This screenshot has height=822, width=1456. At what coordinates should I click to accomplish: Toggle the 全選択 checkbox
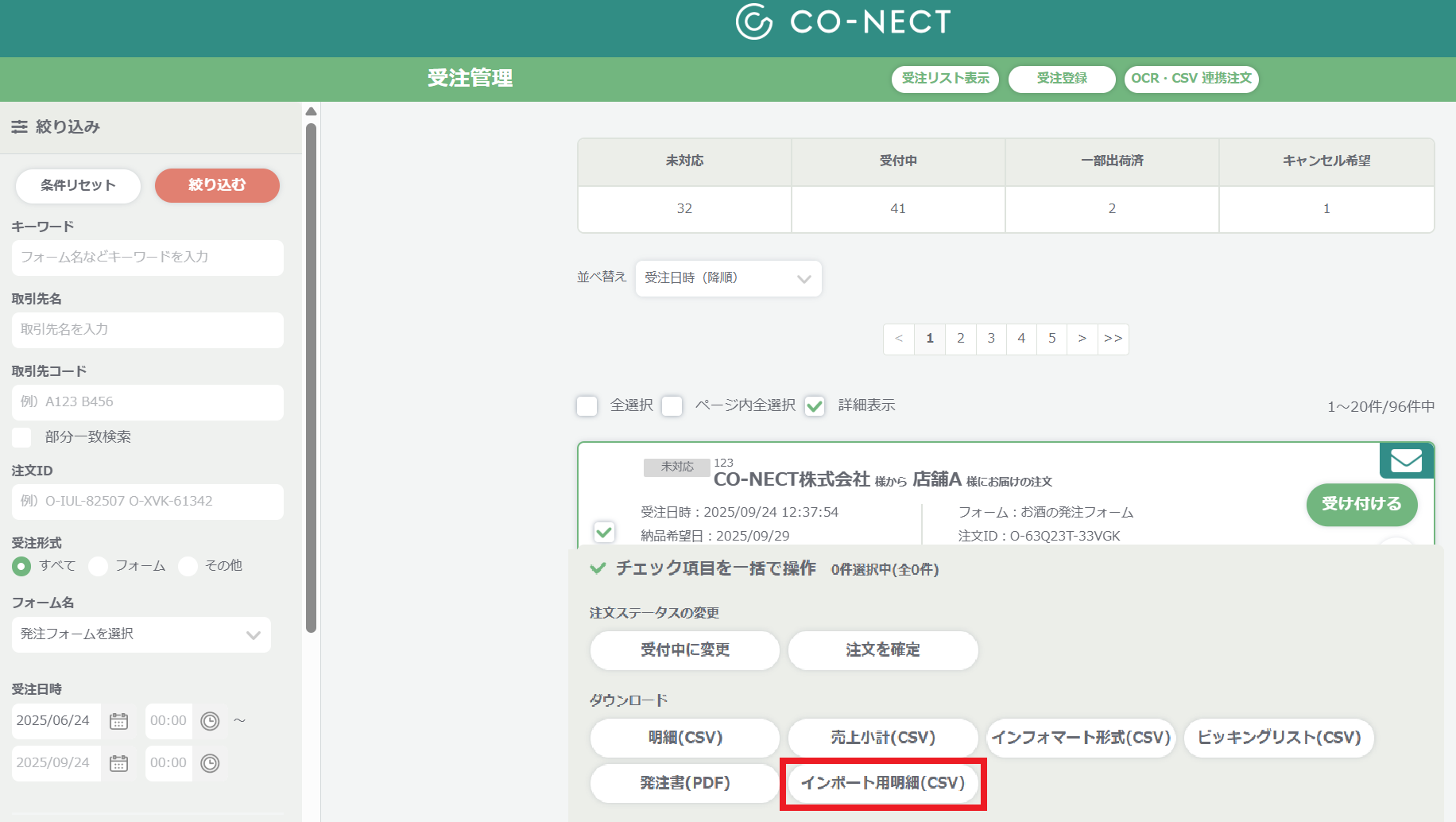tap(587, 406)
